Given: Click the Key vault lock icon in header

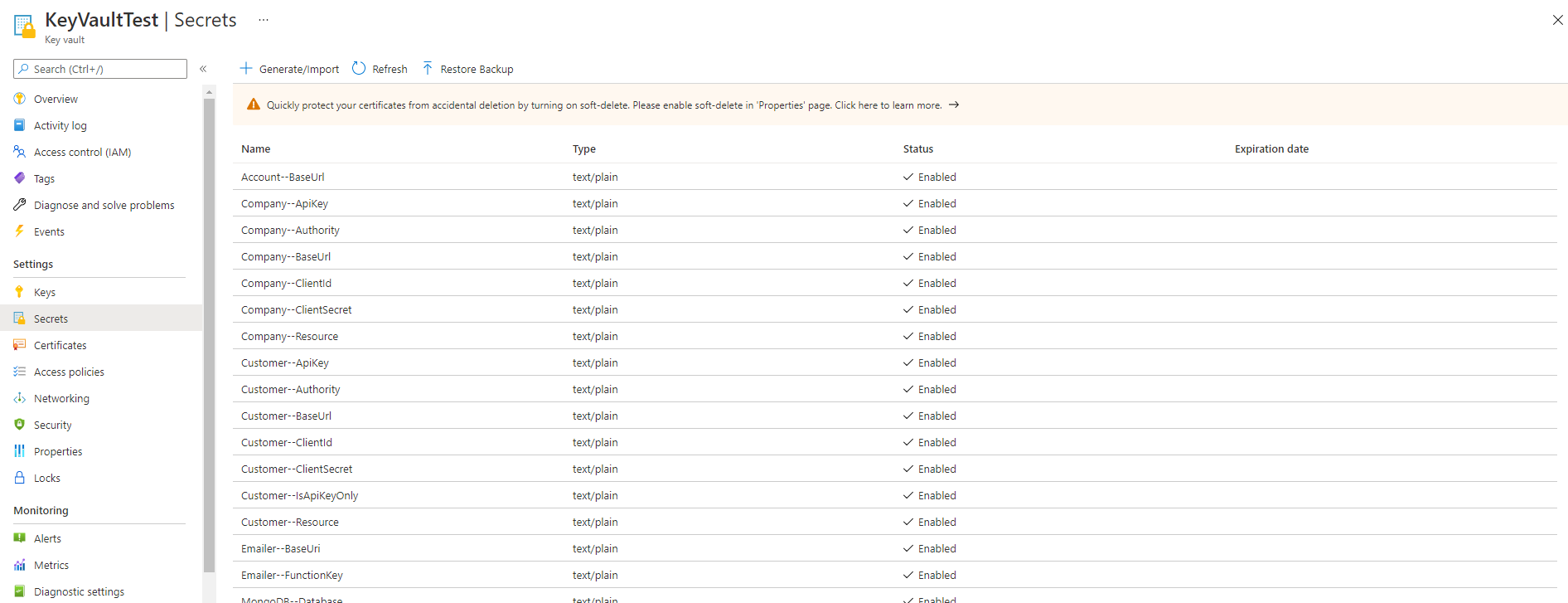Looking at the screenshot, I should (25, 27).
